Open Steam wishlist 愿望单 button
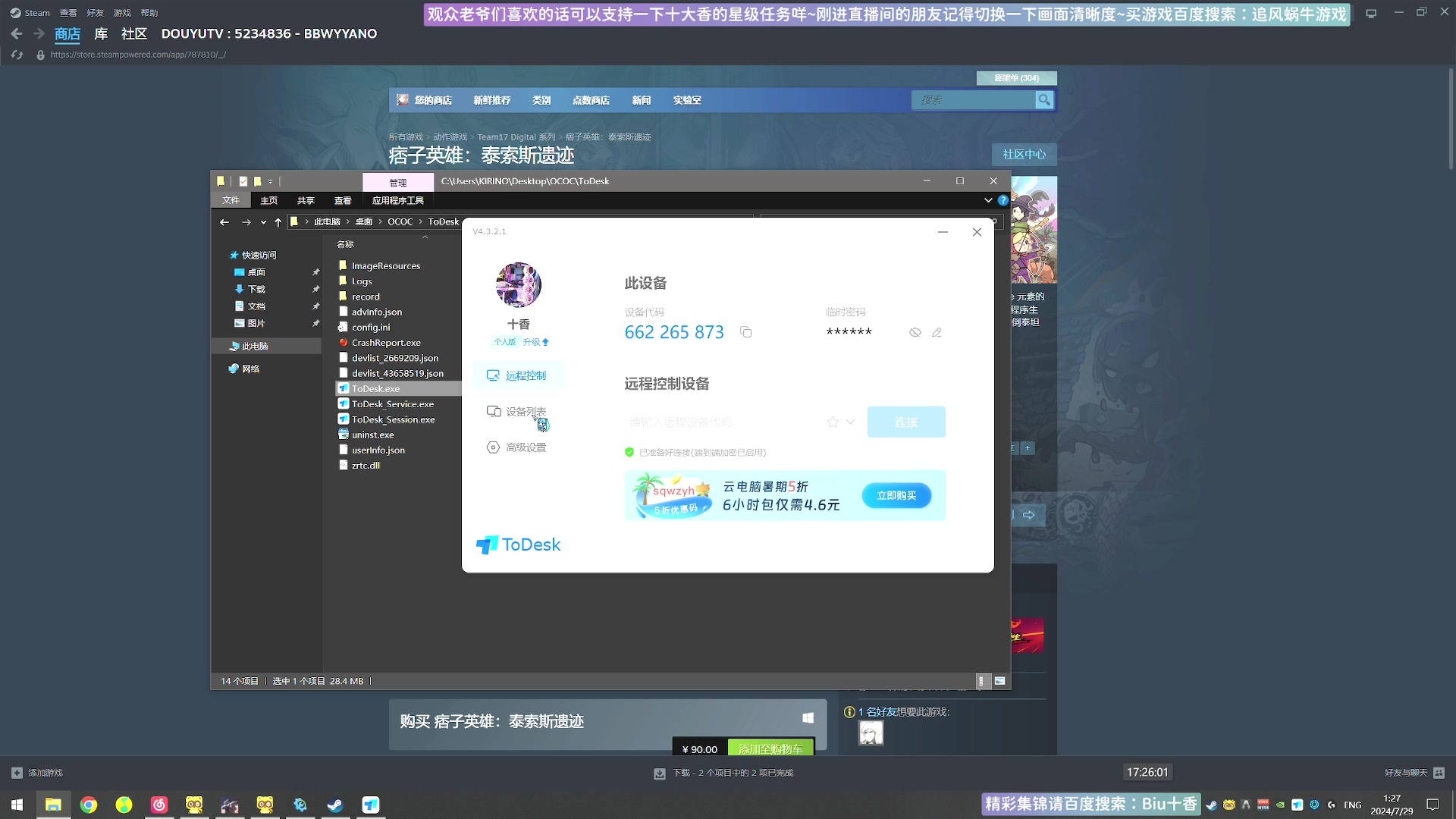Image resolution: width=1456 pixels, height=819 pixels. [x=1016, y=78]
